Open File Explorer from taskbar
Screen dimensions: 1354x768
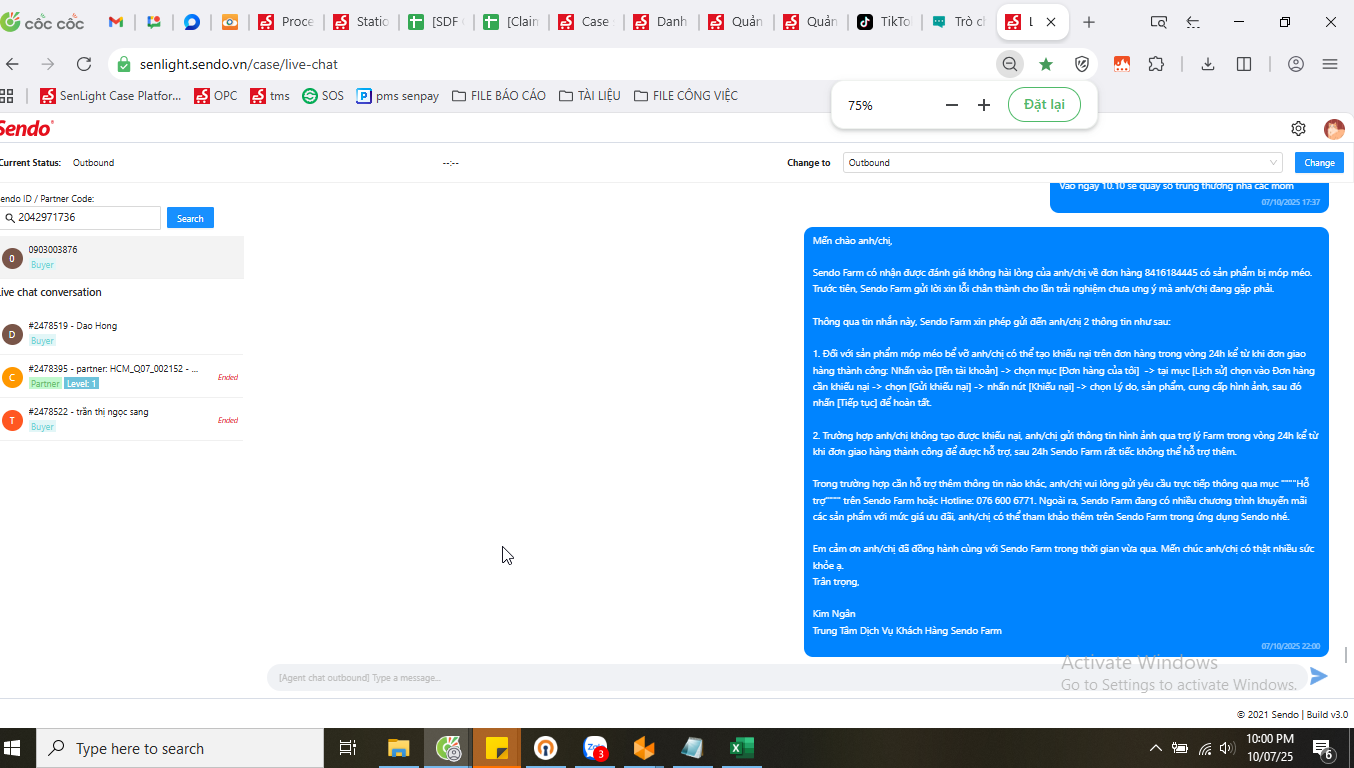point(399,748)
